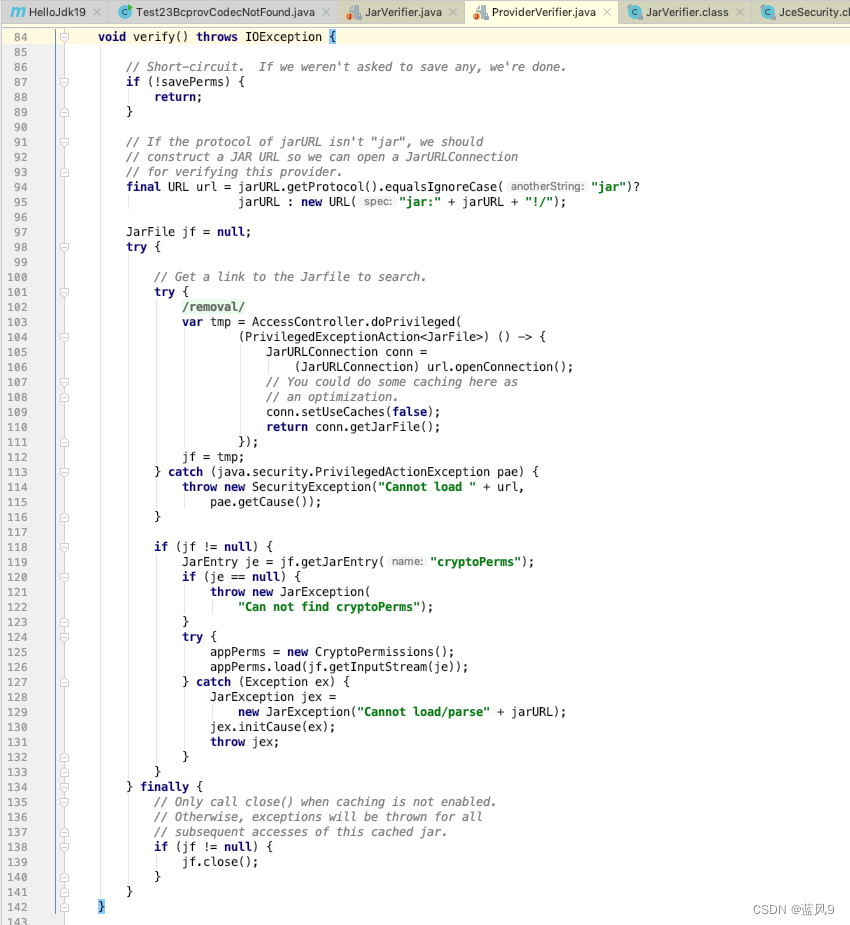Fold the lambda expression at line 104
Viewport: 850px width, 925px height.
[x=64, y=337]
